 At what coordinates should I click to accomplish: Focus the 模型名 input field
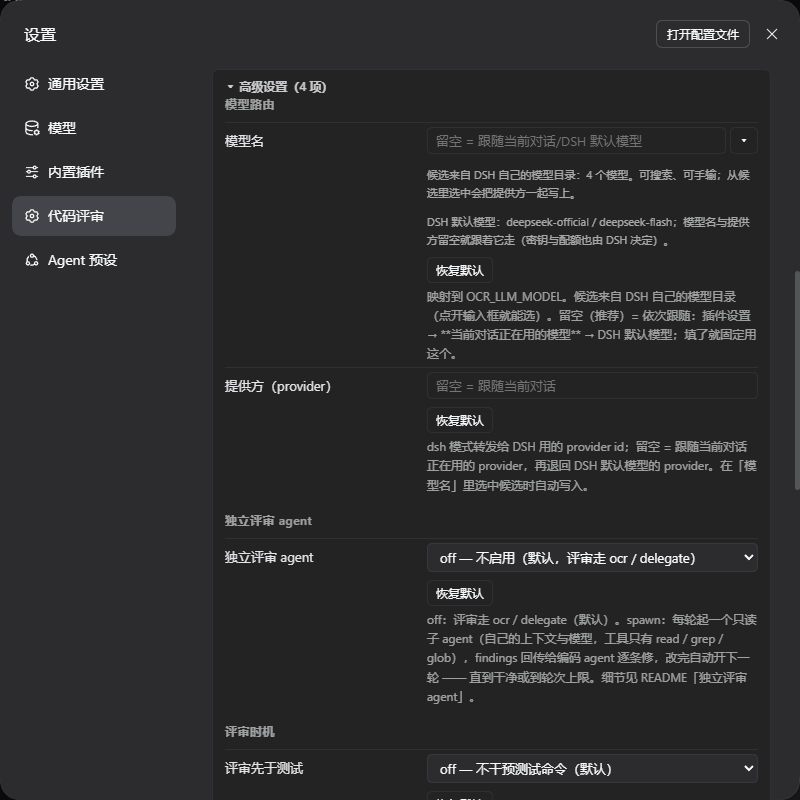tap(576, 141)
